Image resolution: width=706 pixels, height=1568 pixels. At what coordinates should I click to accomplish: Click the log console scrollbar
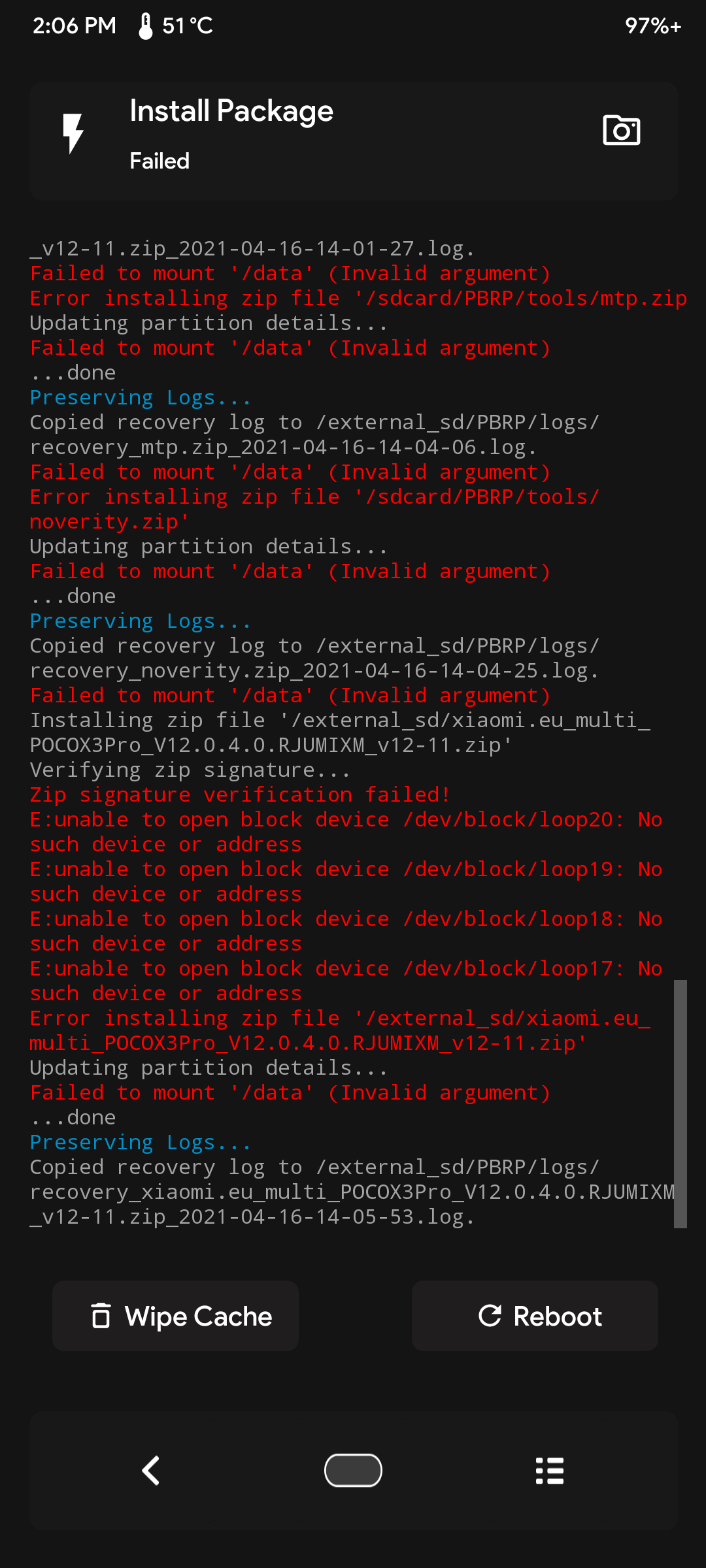coord(681,1104)
